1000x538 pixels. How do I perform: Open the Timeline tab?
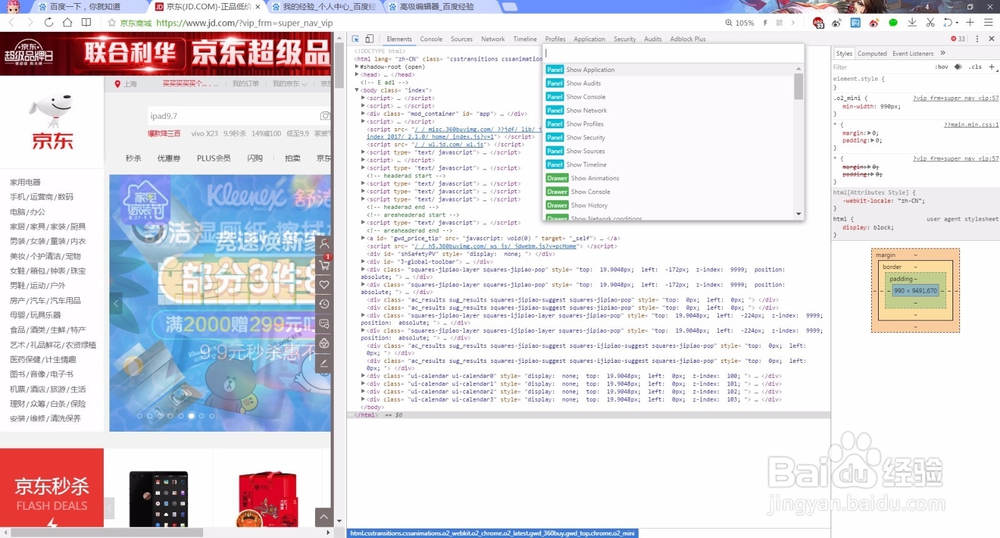[525, 39]
